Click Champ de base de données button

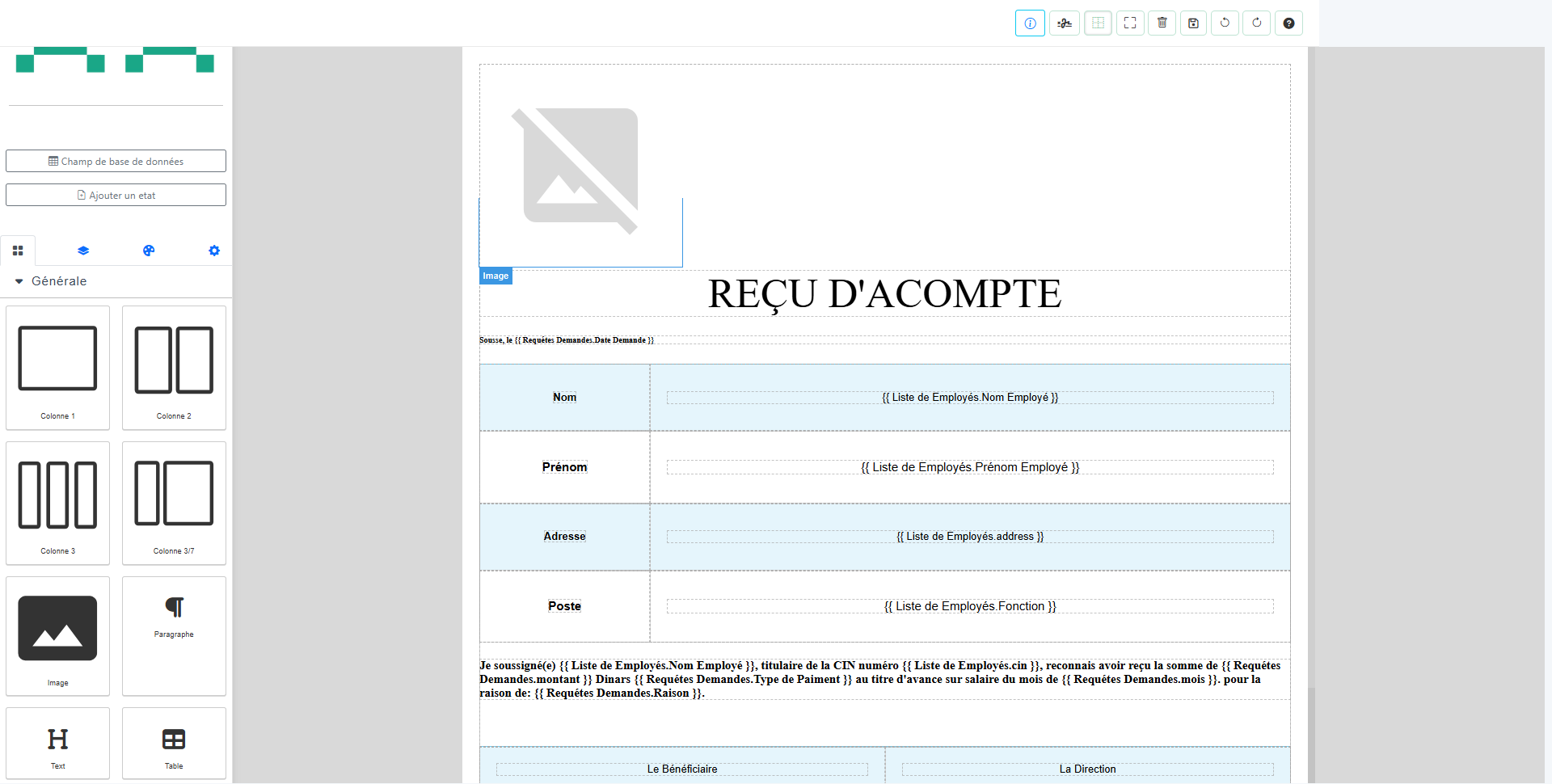point(116,161)
